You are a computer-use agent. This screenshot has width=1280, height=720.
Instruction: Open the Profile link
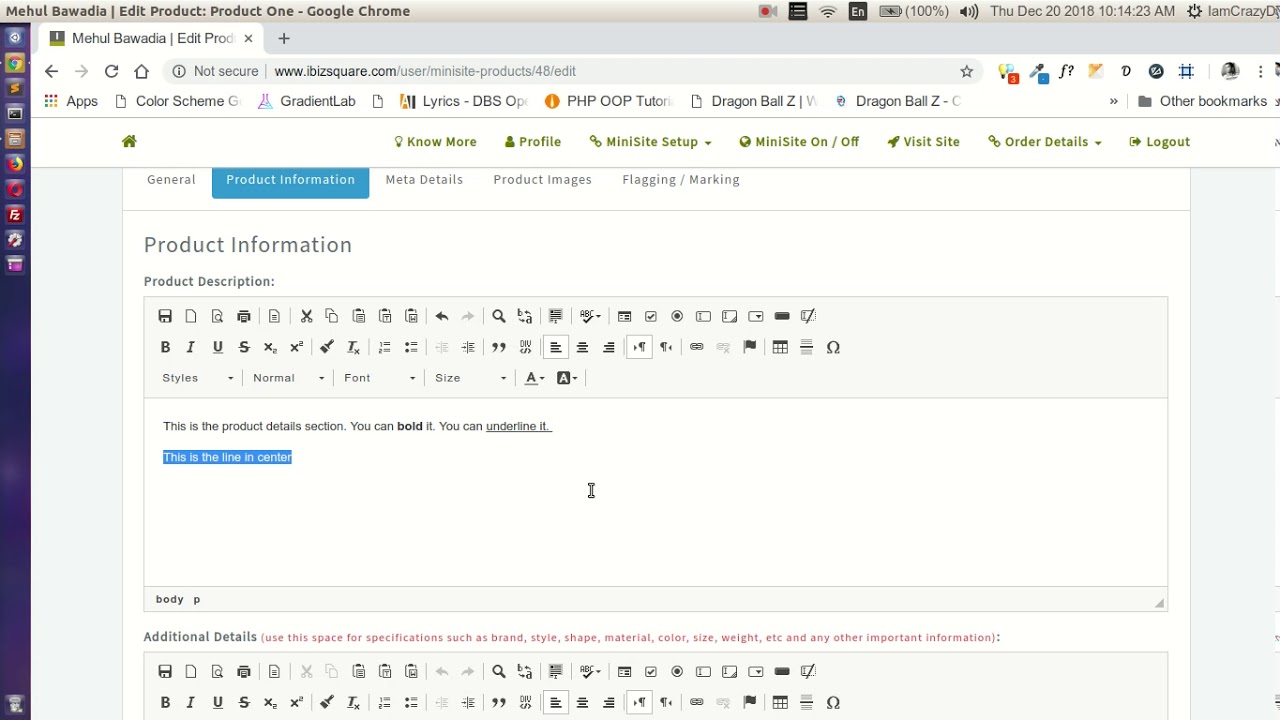533,142
